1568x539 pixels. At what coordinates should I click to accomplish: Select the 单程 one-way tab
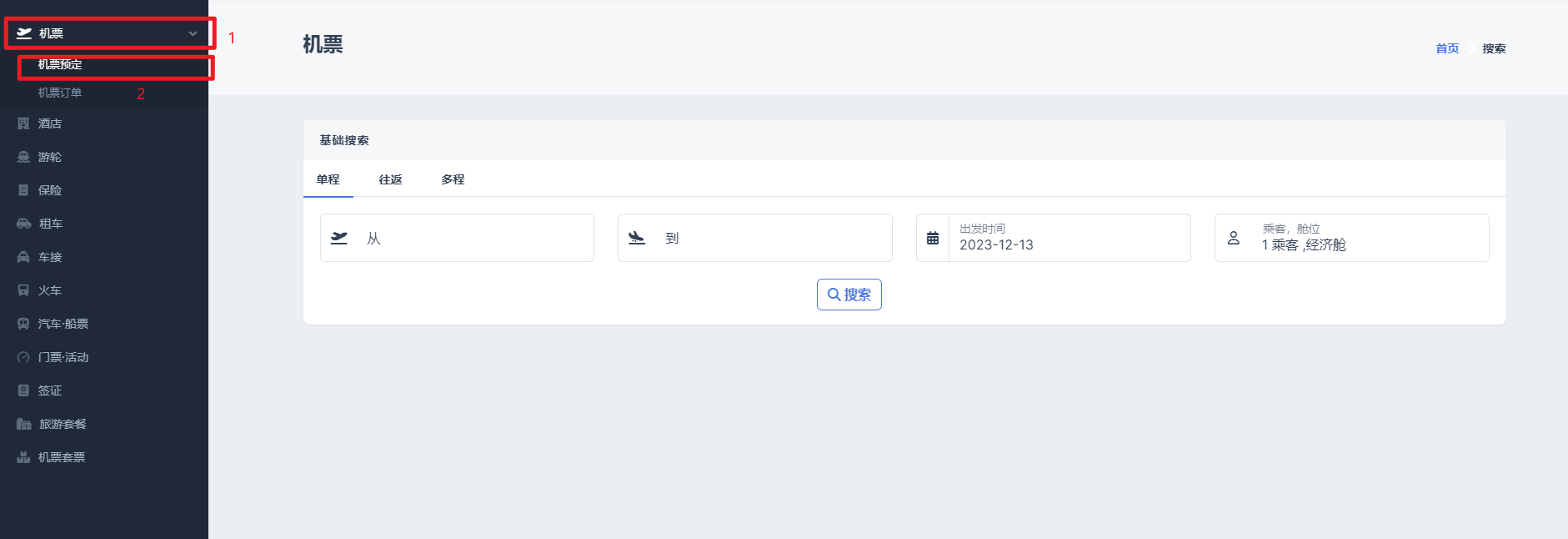pos(328,179)
